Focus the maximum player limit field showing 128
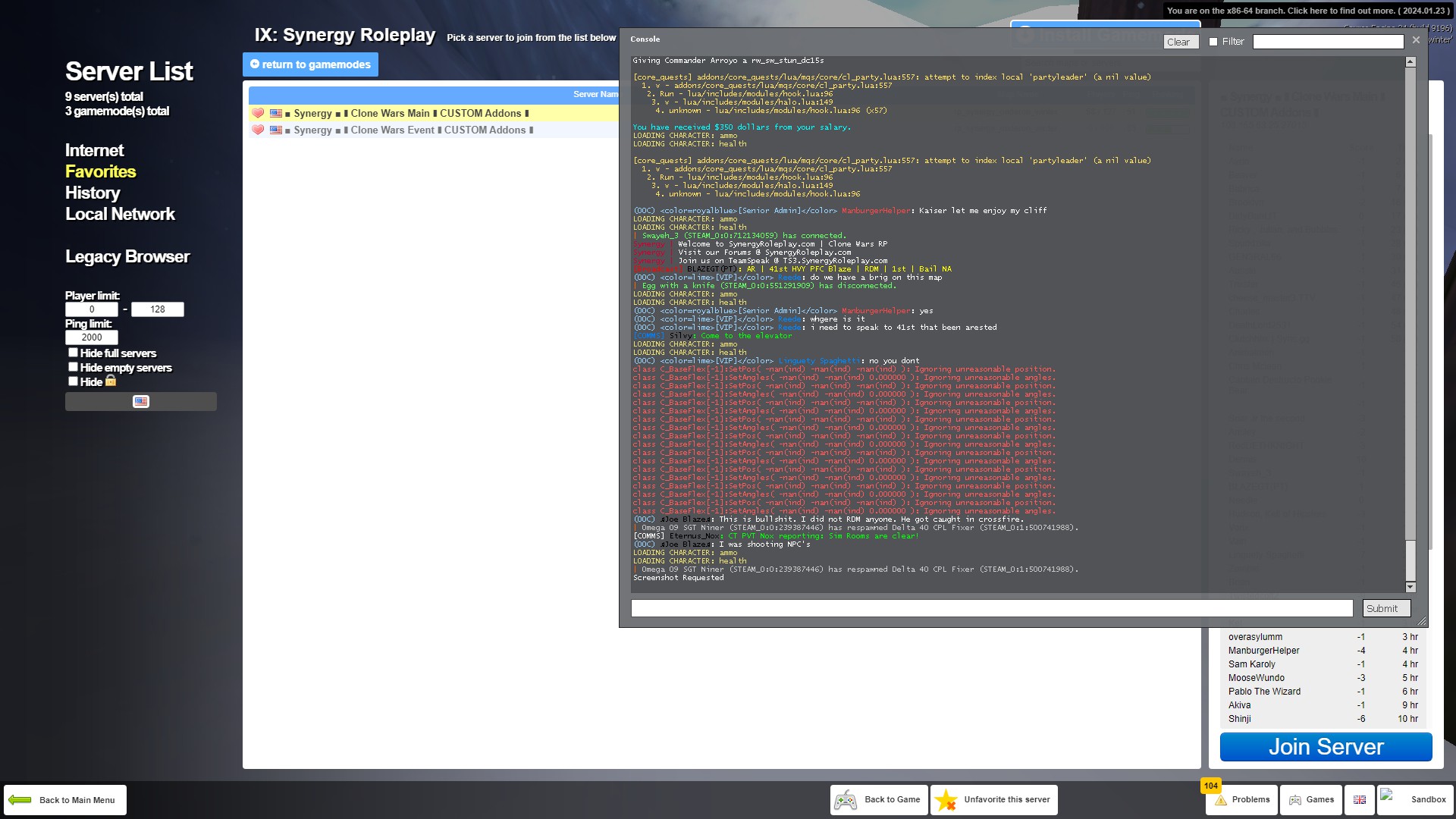This screenshot has height=819, width=1456. click(158, 309)
